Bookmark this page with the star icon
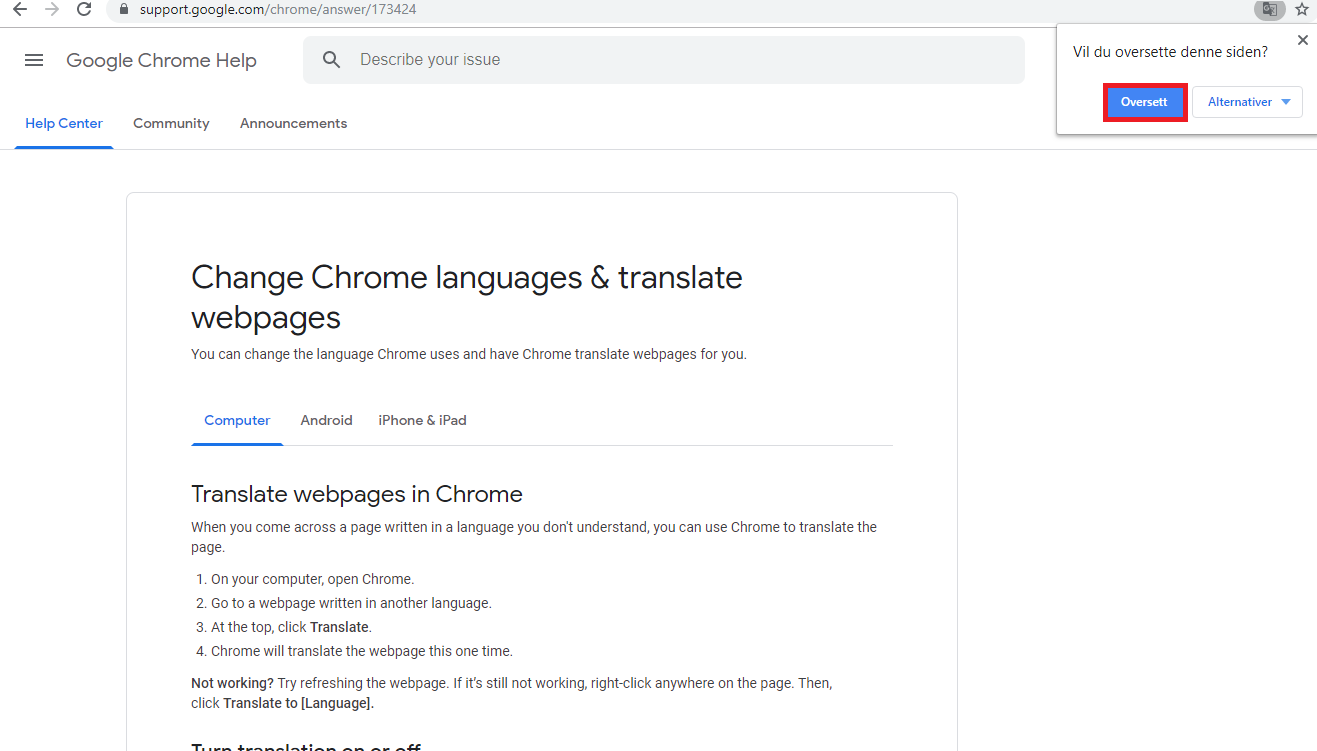Screen dimensions: 1317x751 coord(1301,9)
